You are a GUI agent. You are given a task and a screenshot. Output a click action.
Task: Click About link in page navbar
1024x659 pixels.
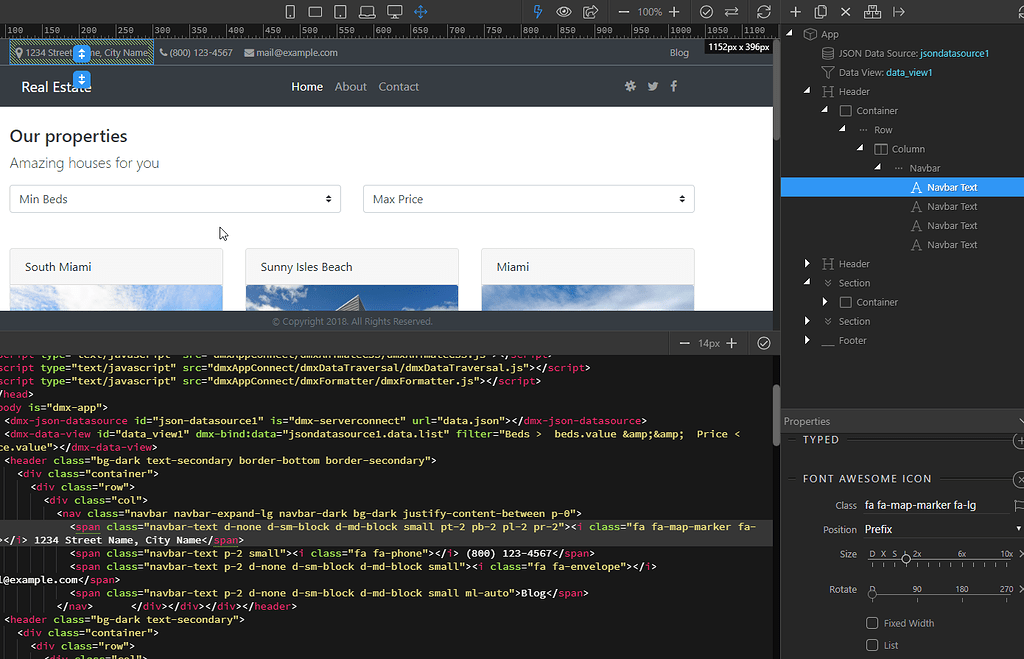click(x=351, y=87)
